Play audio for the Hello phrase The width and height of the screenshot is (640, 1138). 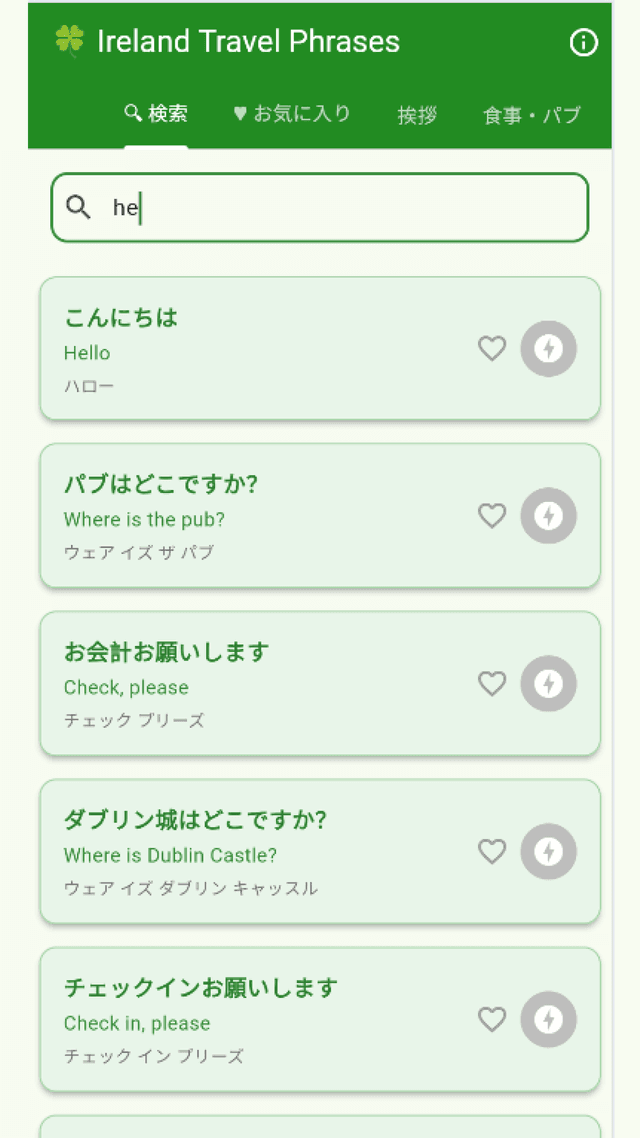tap(548, 349)
